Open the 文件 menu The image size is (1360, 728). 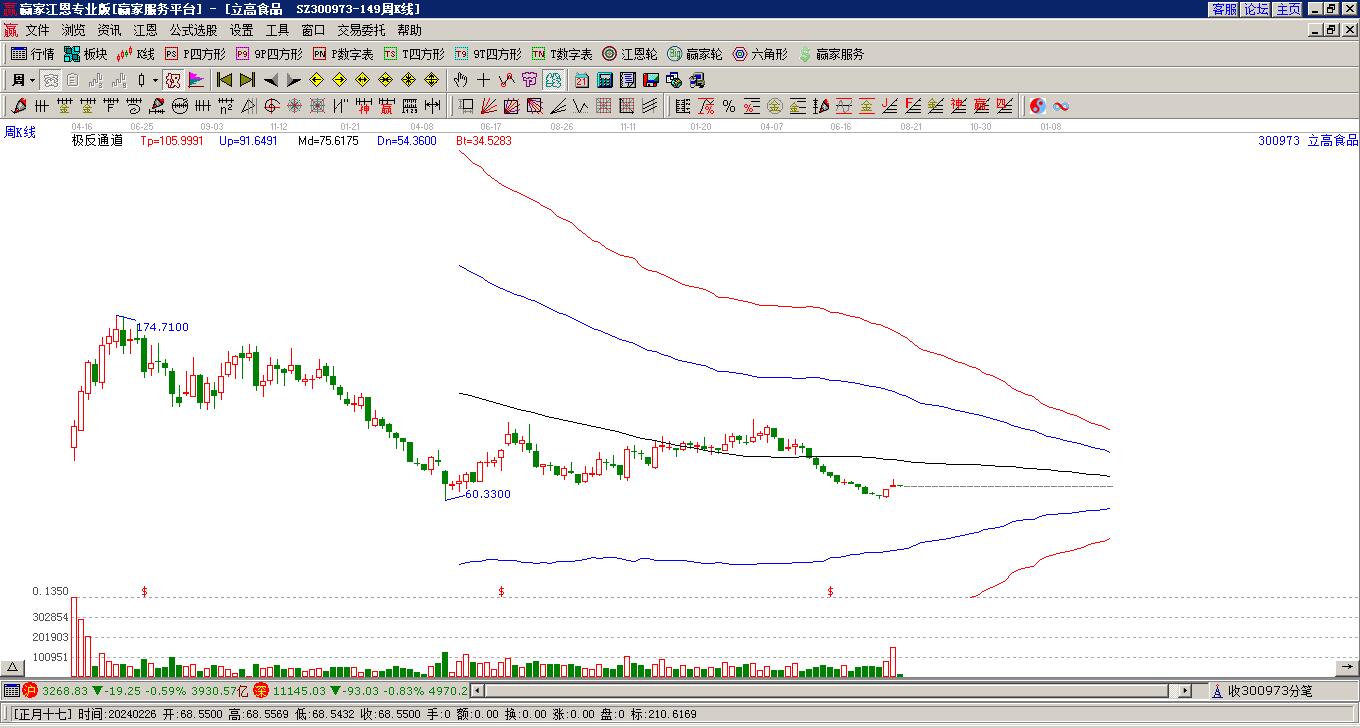pos(38,30)
